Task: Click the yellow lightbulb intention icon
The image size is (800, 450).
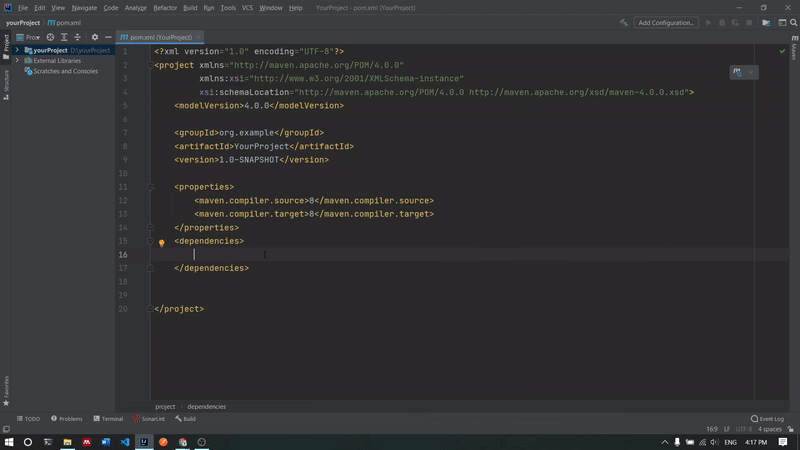Action: 161,243
